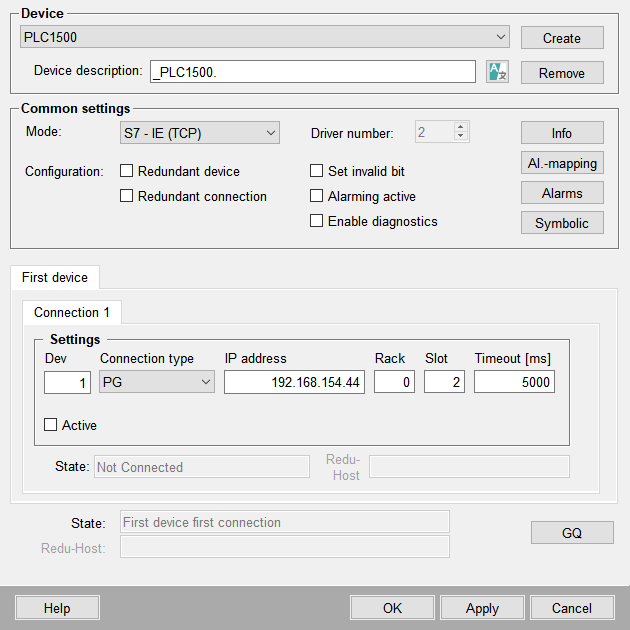630x630 pixels.
Task: Click the Driver number value field
Action: tap(434, 132)
